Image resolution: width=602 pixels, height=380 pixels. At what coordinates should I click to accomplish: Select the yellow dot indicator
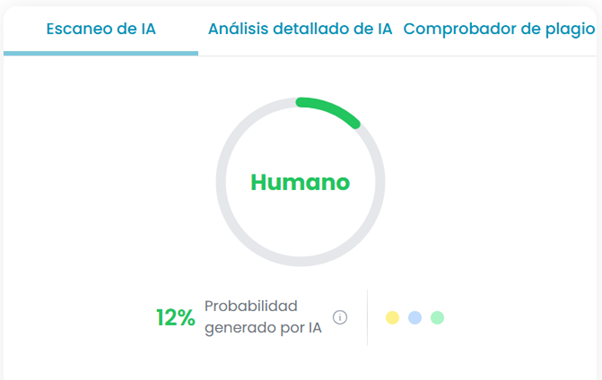tap(392, 318)
